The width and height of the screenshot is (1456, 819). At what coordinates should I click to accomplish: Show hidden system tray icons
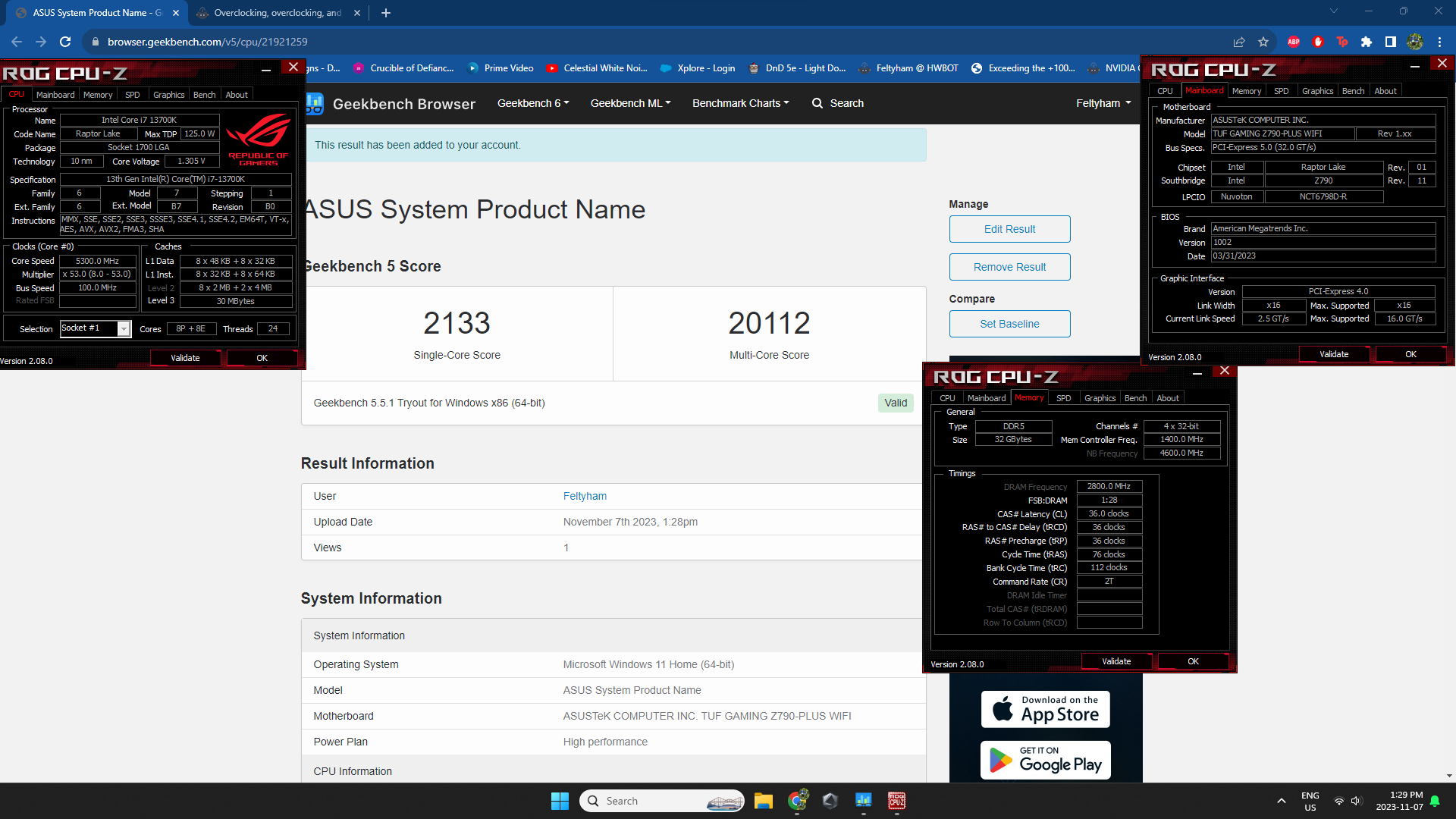1281,801
